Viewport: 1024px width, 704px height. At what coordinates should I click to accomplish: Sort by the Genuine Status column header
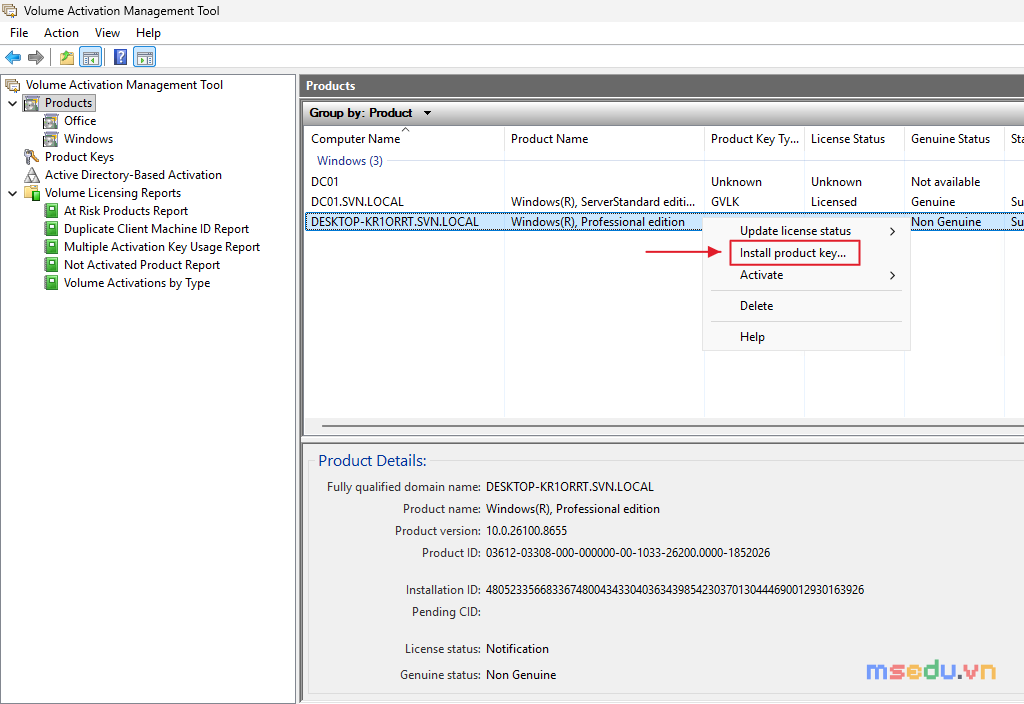coord(954,139)
